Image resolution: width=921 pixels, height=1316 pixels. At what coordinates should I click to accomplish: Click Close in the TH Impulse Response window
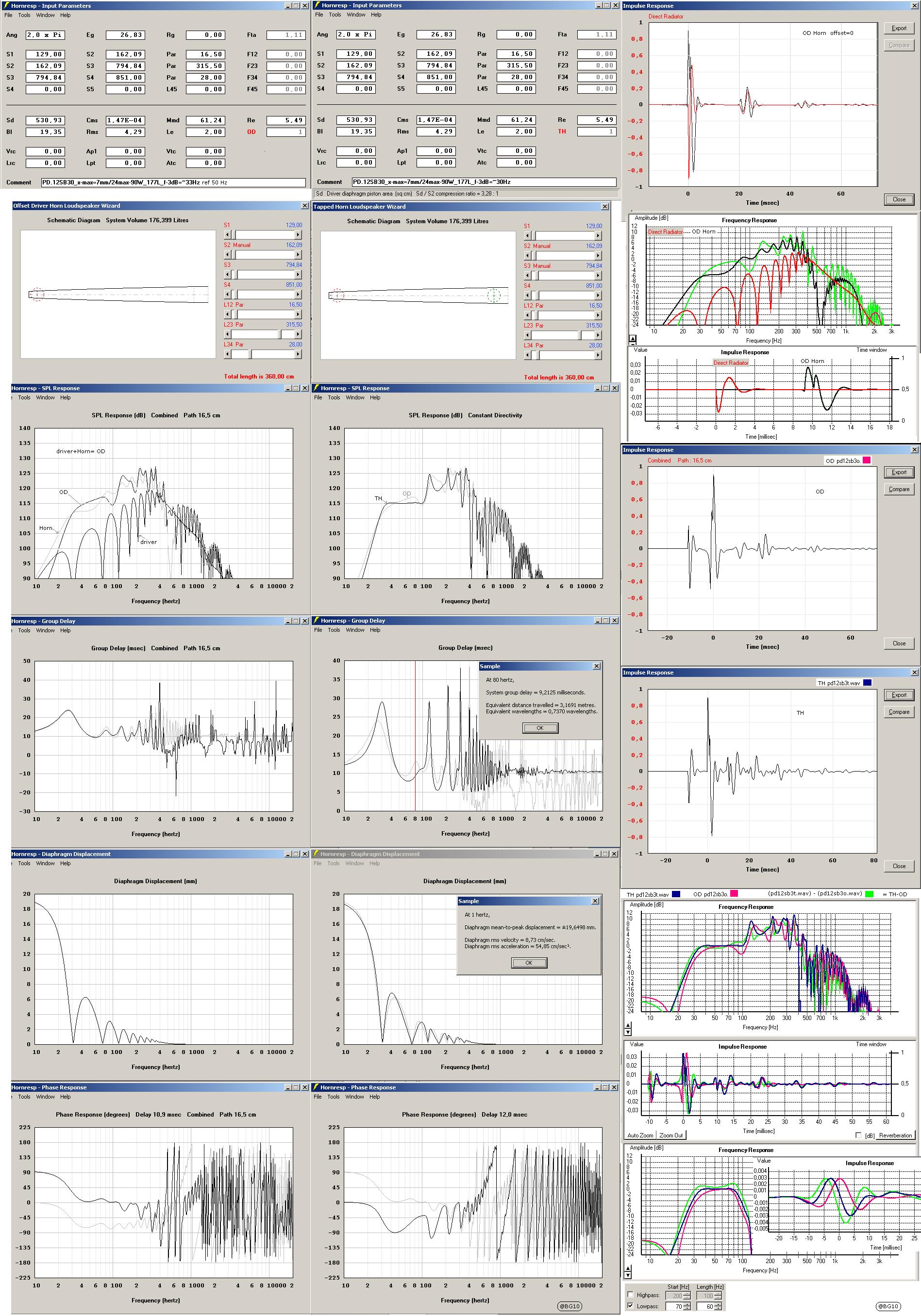(x=899, y=866)
